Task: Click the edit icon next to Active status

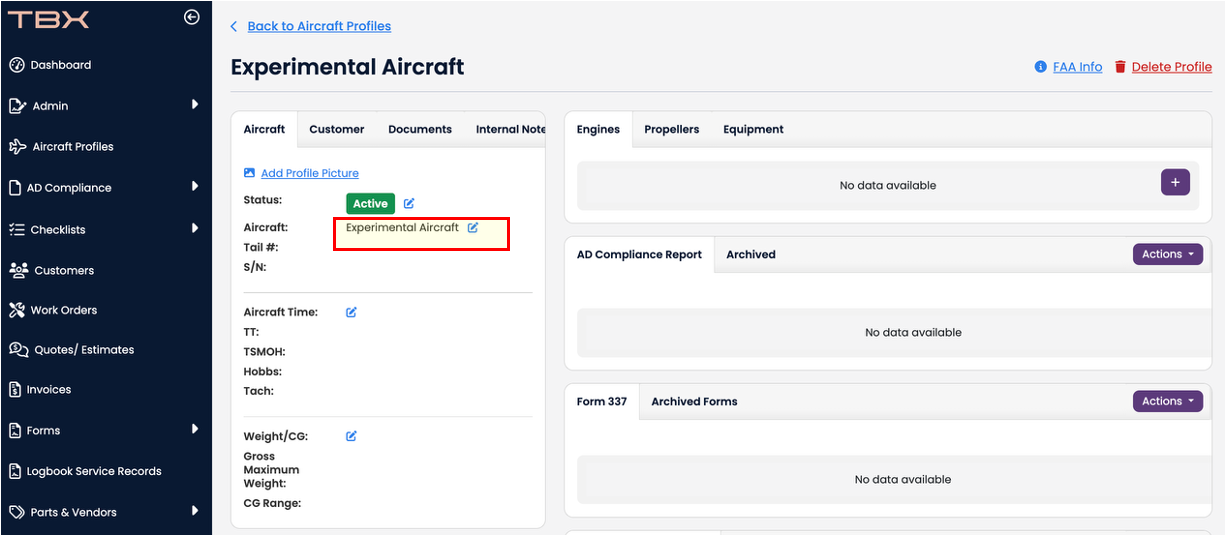Action: pos(409,204)
